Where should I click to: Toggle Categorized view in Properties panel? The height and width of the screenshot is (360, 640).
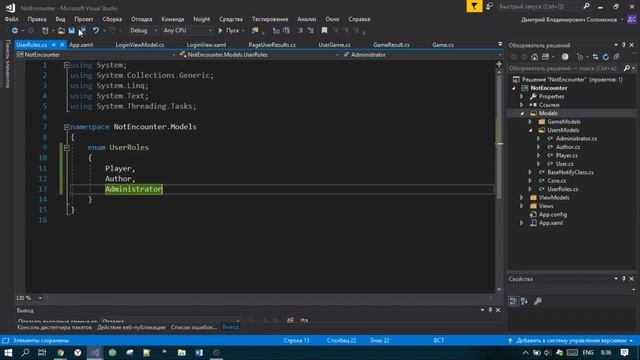513,301
